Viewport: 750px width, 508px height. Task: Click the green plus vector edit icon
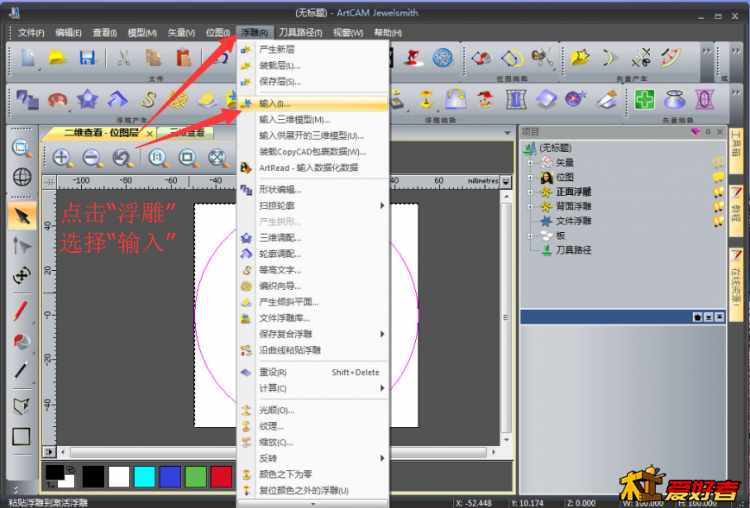(x=644, y=99)
